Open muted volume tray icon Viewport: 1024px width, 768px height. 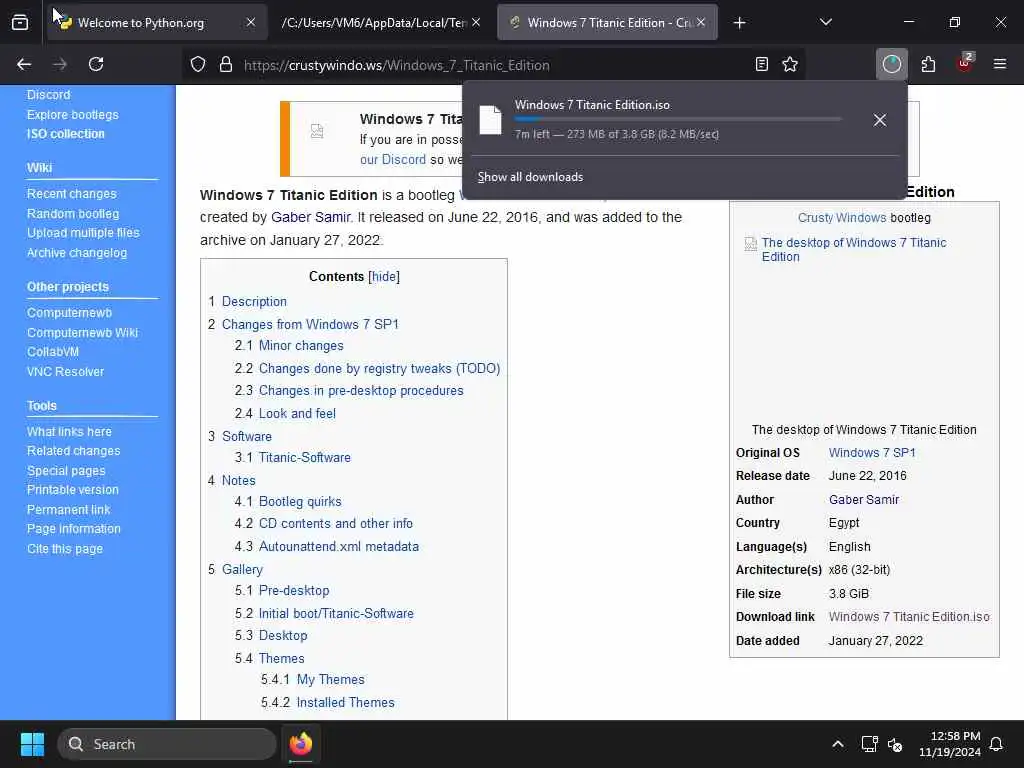tap(895, 744)
